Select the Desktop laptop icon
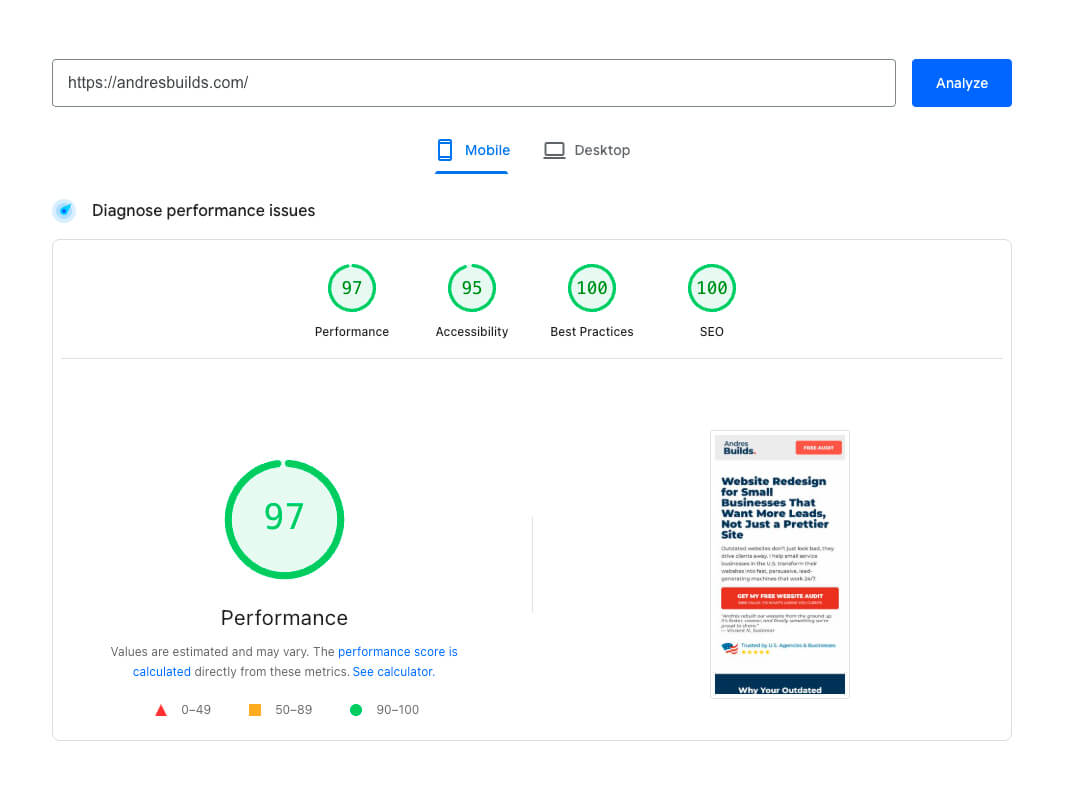Screen dimensions: 1065x793 [554, 149]
